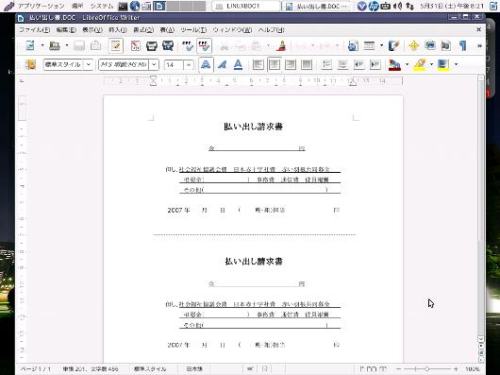Expand the background color dropdown arrow
This screenshot has height=375, width=500.
tap(456, 64)
